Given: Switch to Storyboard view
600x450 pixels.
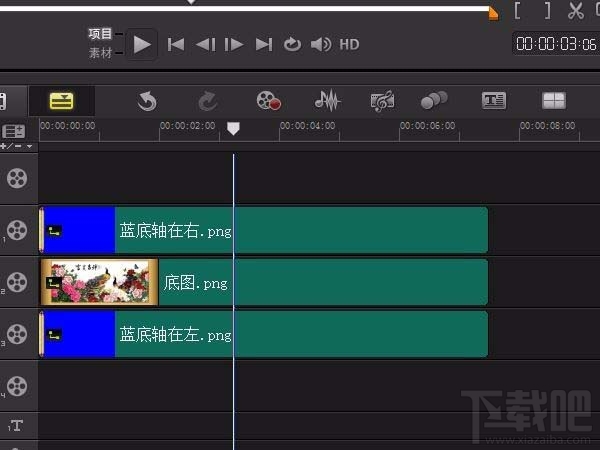Looking at the screenshot, I should click(x=3, y=101).
